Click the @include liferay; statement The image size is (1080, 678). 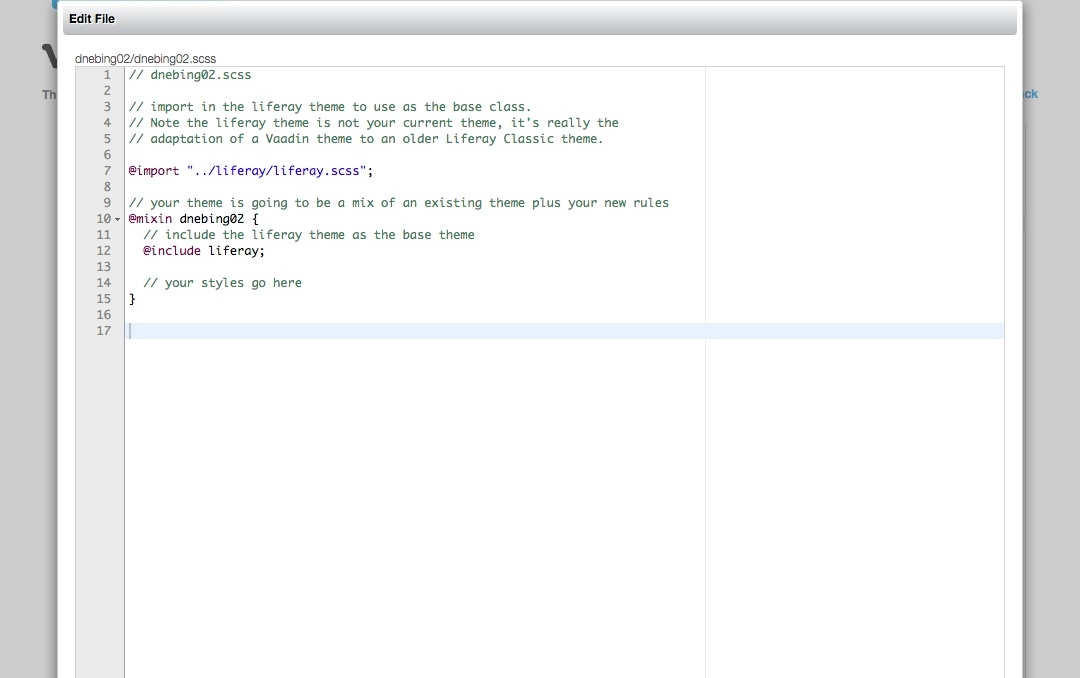(204, 251)
